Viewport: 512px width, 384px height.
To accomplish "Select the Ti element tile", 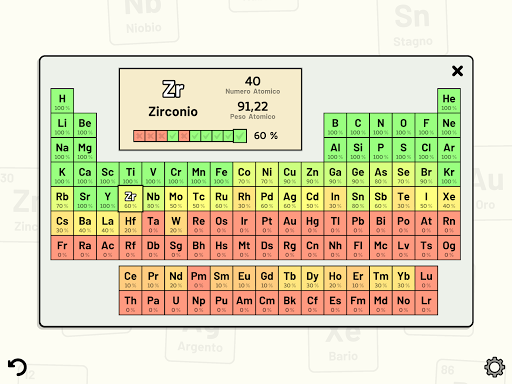I will coord(130,174).
